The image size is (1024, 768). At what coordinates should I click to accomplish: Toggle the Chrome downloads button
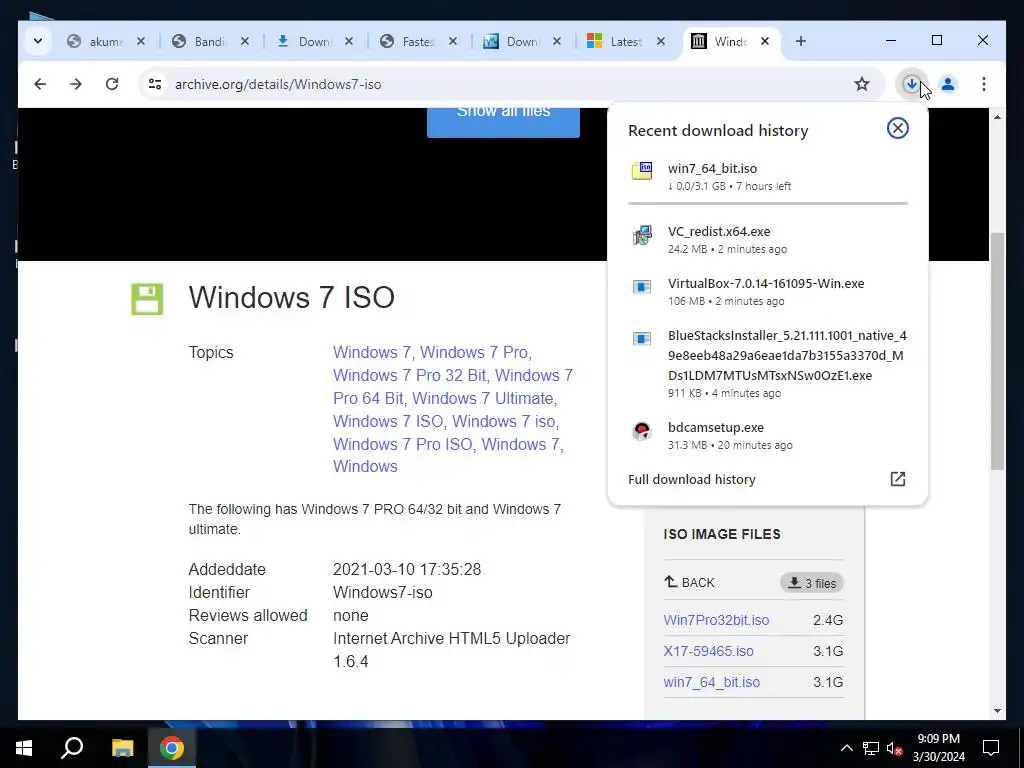(x=912, y=84)
